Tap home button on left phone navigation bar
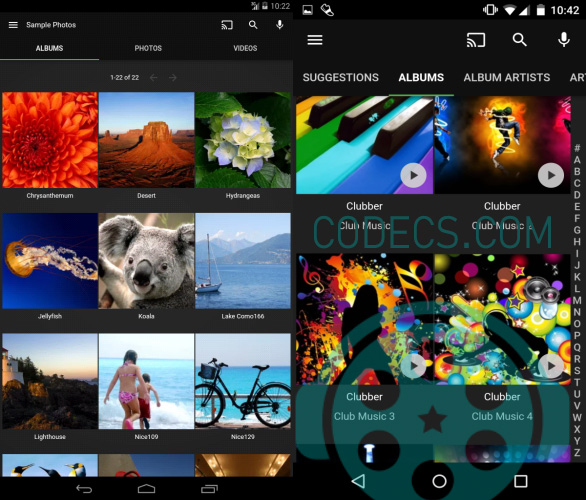 click(146, 489)
